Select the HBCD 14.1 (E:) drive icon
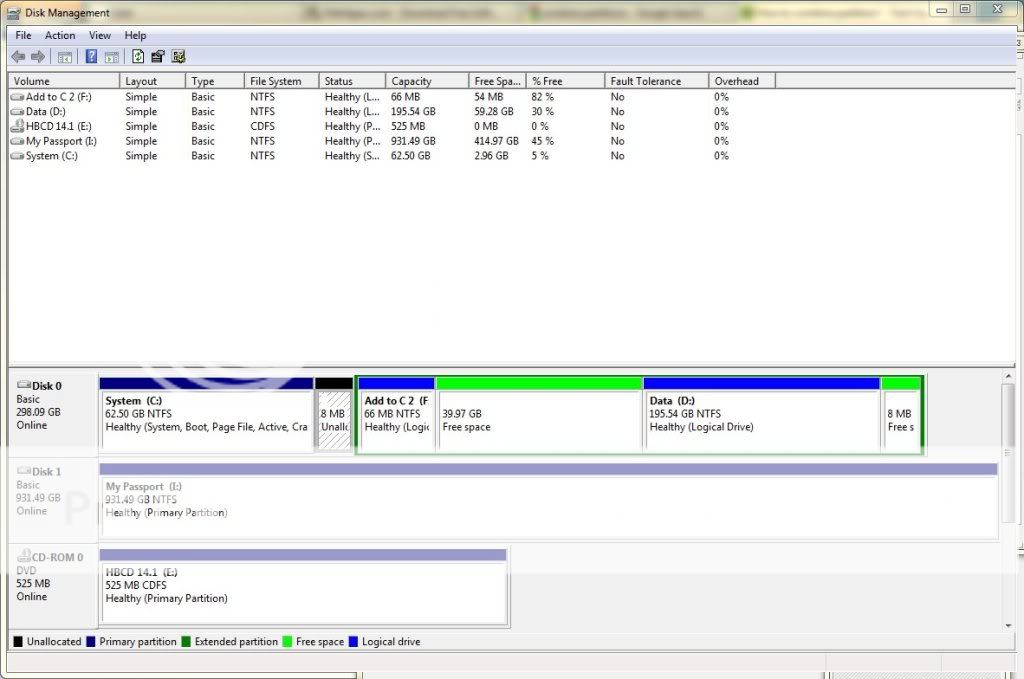Image resolution: width=1024 pixels, height=679 pixels. point(17,127)
